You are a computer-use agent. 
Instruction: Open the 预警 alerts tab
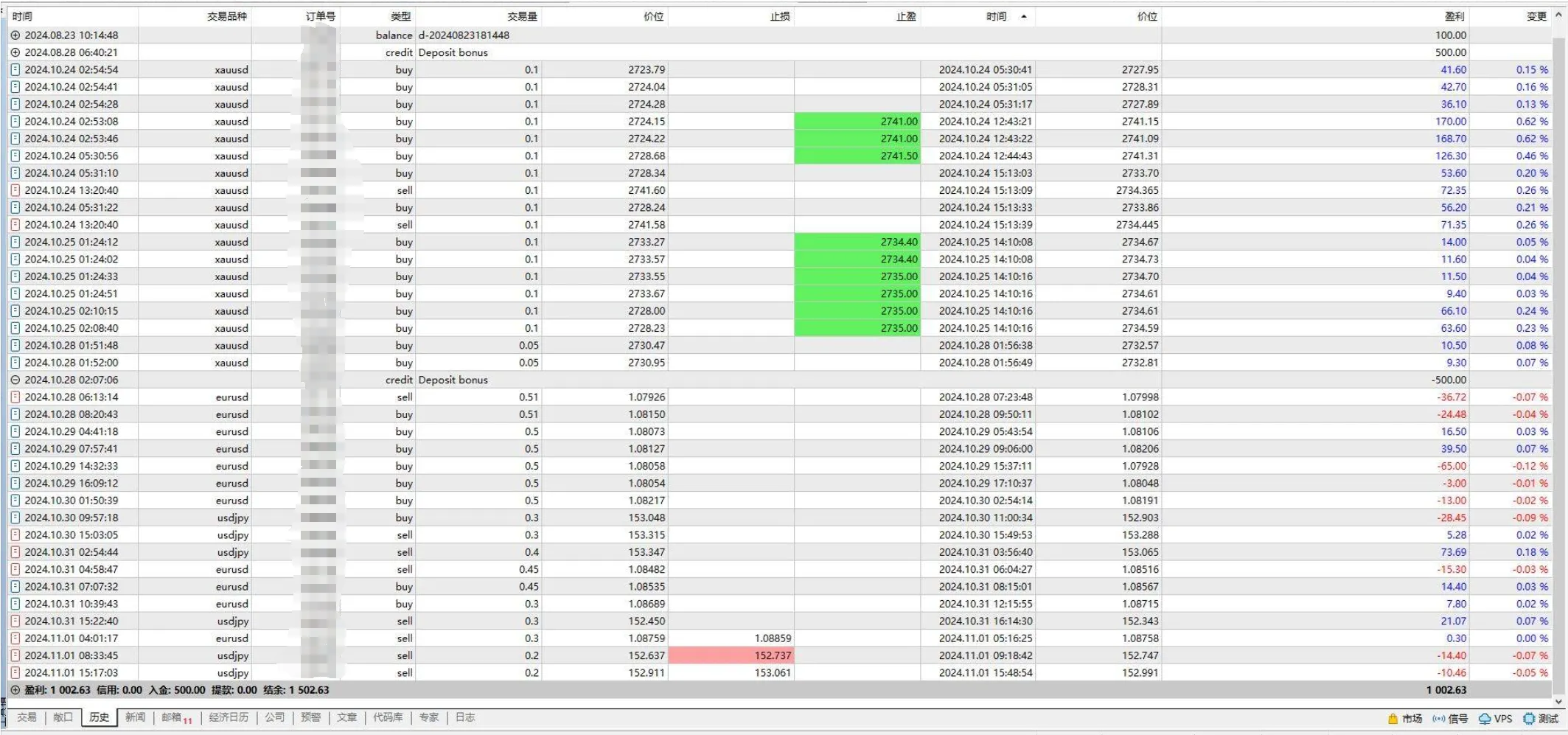click(x=311, y=717)
